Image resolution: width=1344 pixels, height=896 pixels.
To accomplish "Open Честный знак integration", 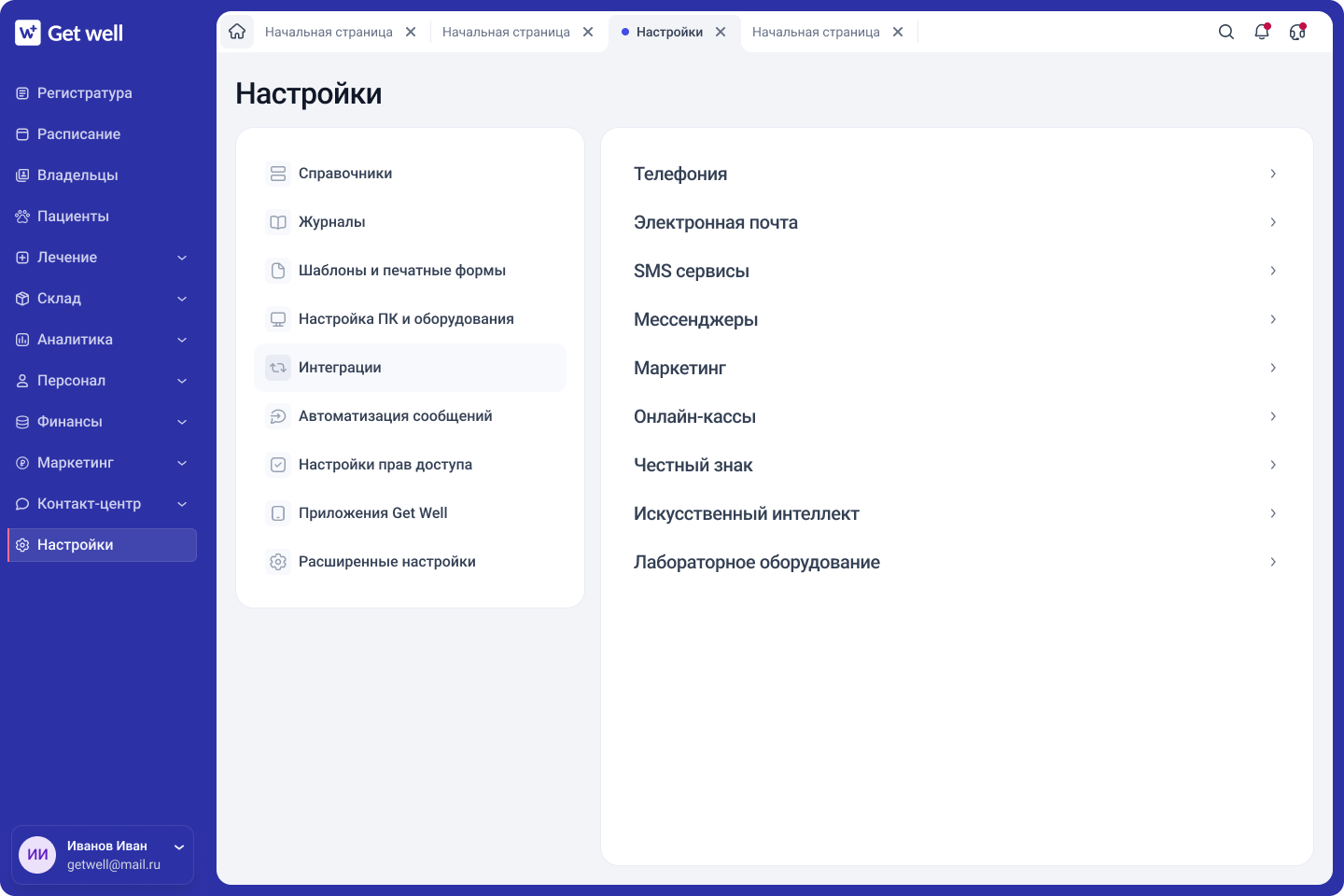I will click(x=957, y=465).
